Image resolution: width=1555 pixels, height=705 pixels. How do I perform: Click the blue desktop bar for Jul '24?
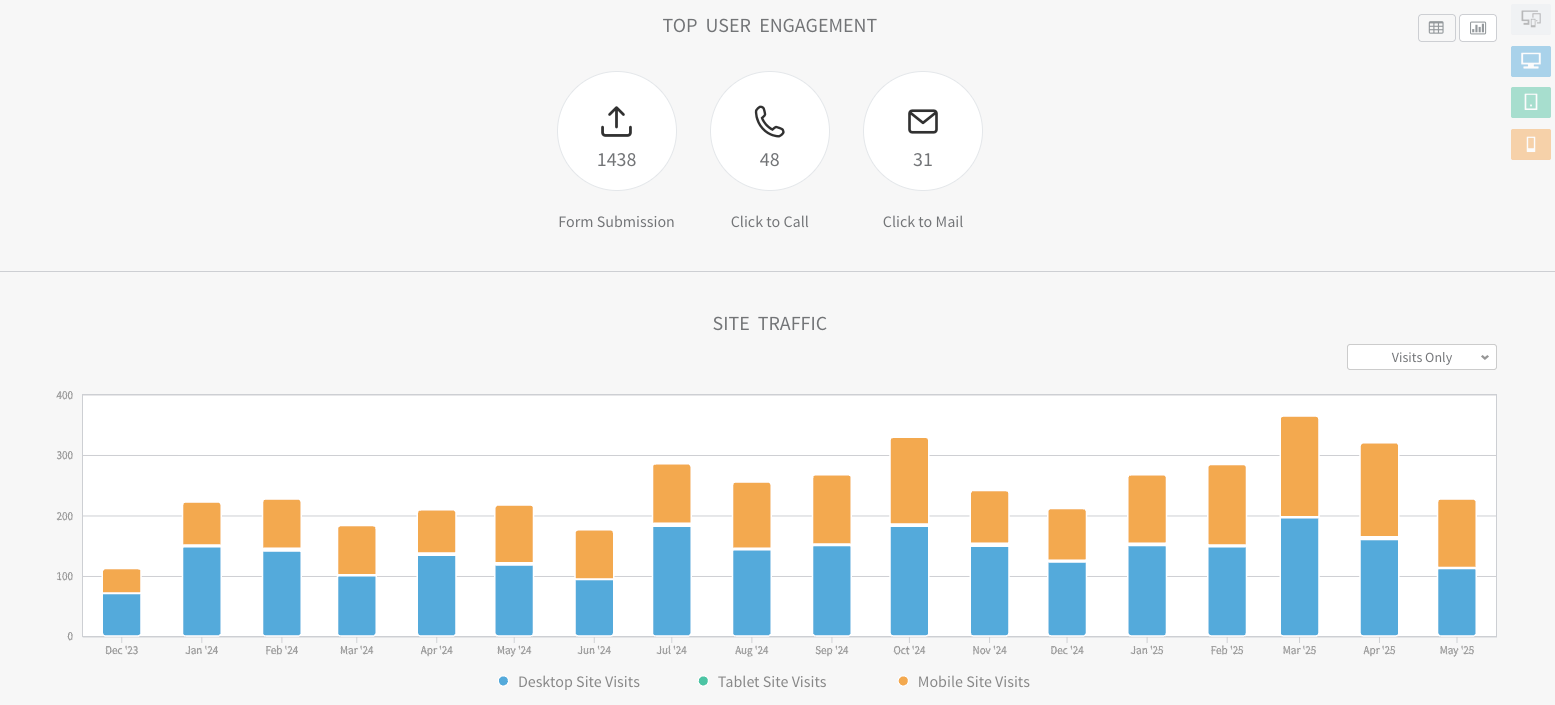click(x=671, y=581)
